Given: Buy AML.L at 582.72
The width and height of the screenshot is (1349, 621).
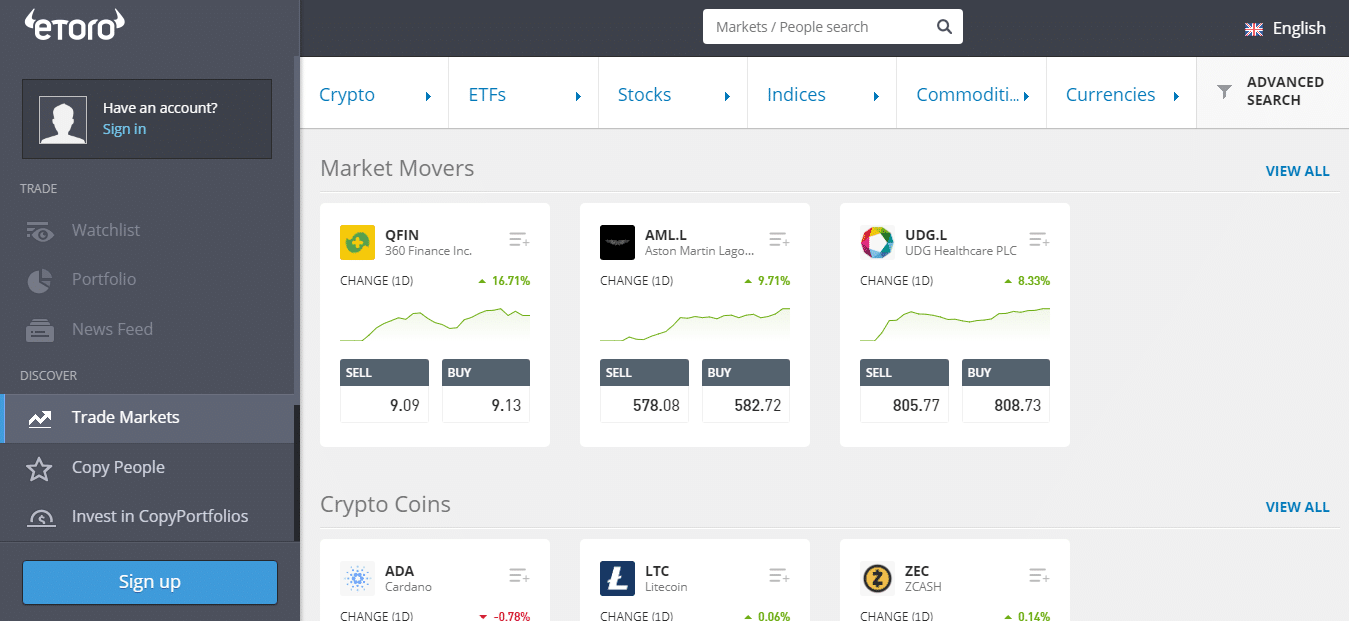Looking at the screenshot, I should point(746,391).
